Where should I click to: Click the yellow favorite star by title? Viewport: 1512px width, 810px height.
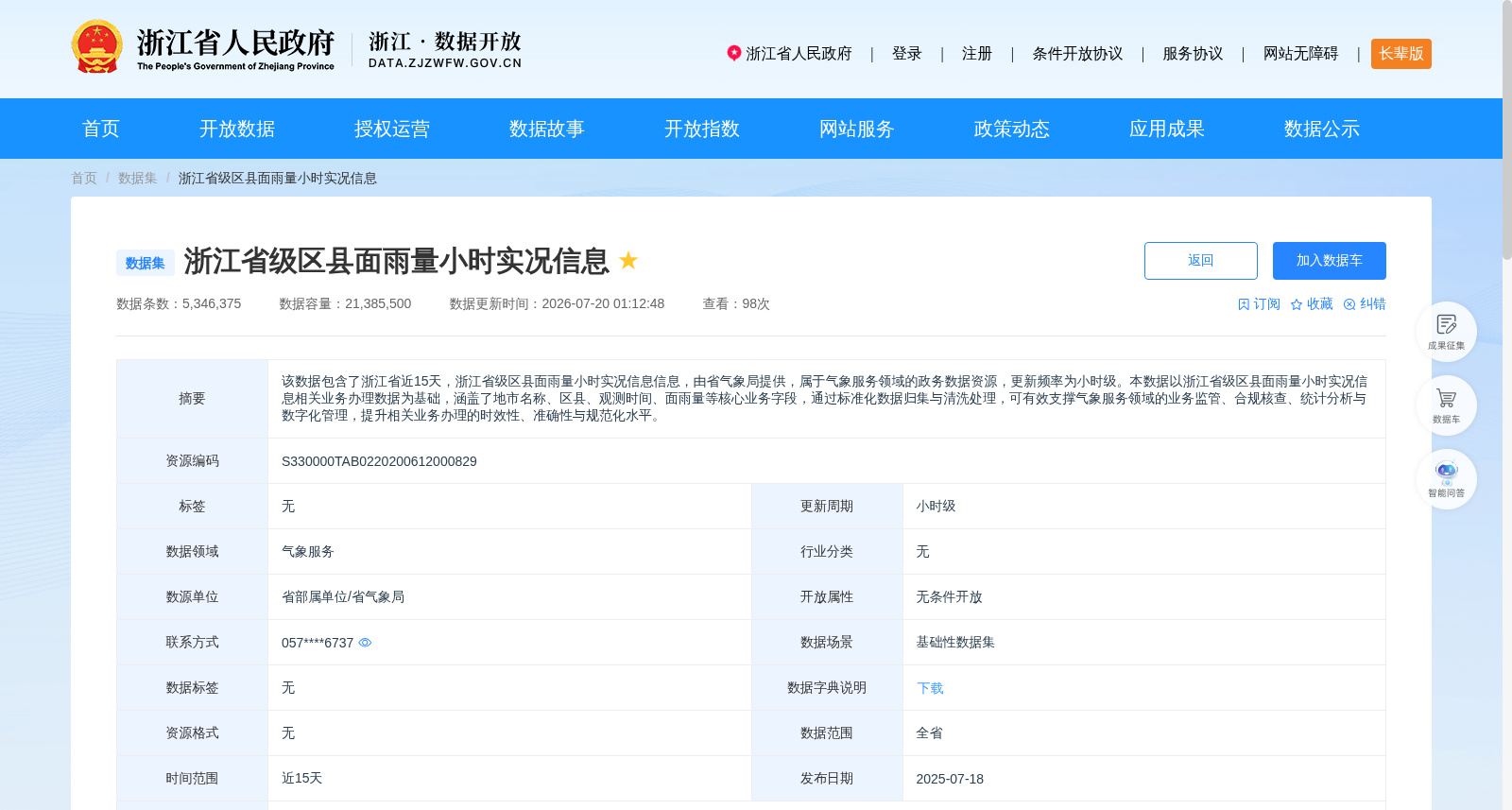[628, 260]
